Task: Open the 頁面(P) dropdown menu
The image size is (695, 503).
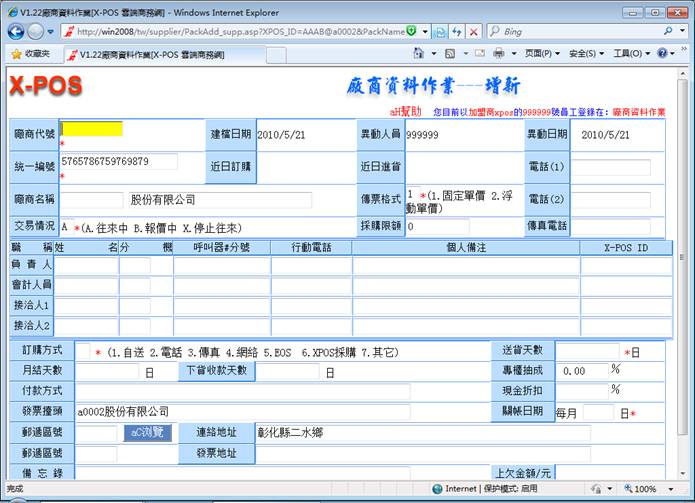Action: click(542, 53)
